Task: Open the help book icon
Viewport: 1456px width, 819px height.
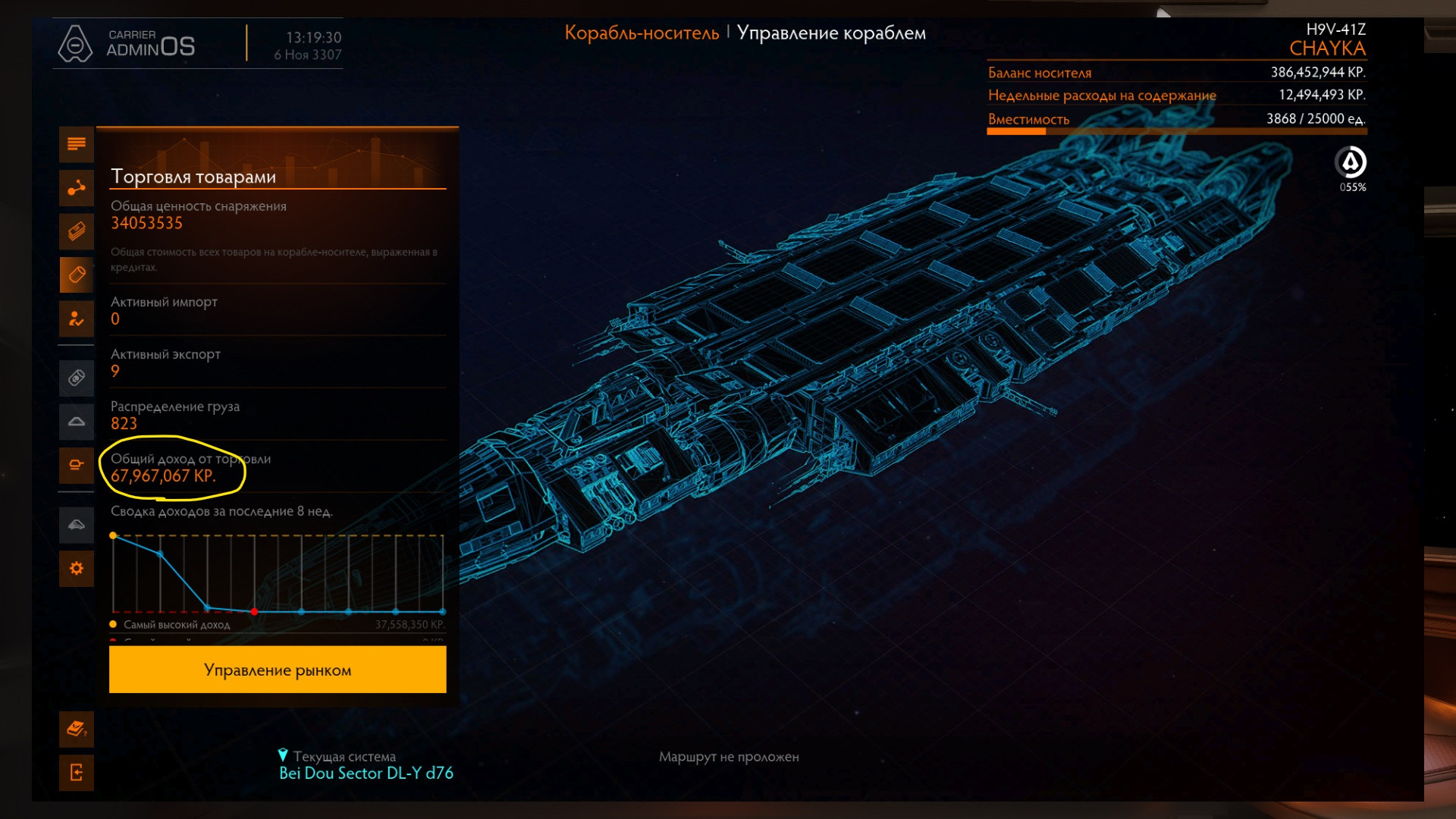Action: tap(77, 730)
